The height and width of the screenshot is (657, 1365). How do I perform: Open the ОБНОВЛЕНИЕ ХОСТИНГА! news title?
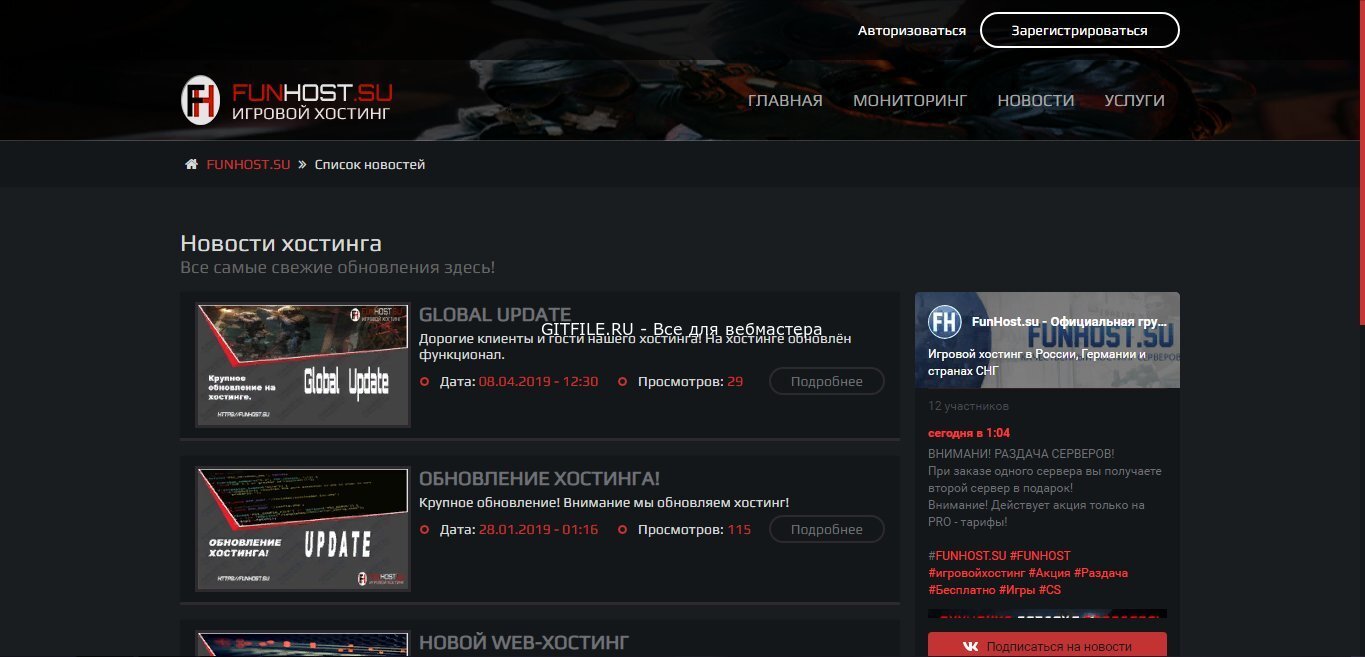(539, 478)
